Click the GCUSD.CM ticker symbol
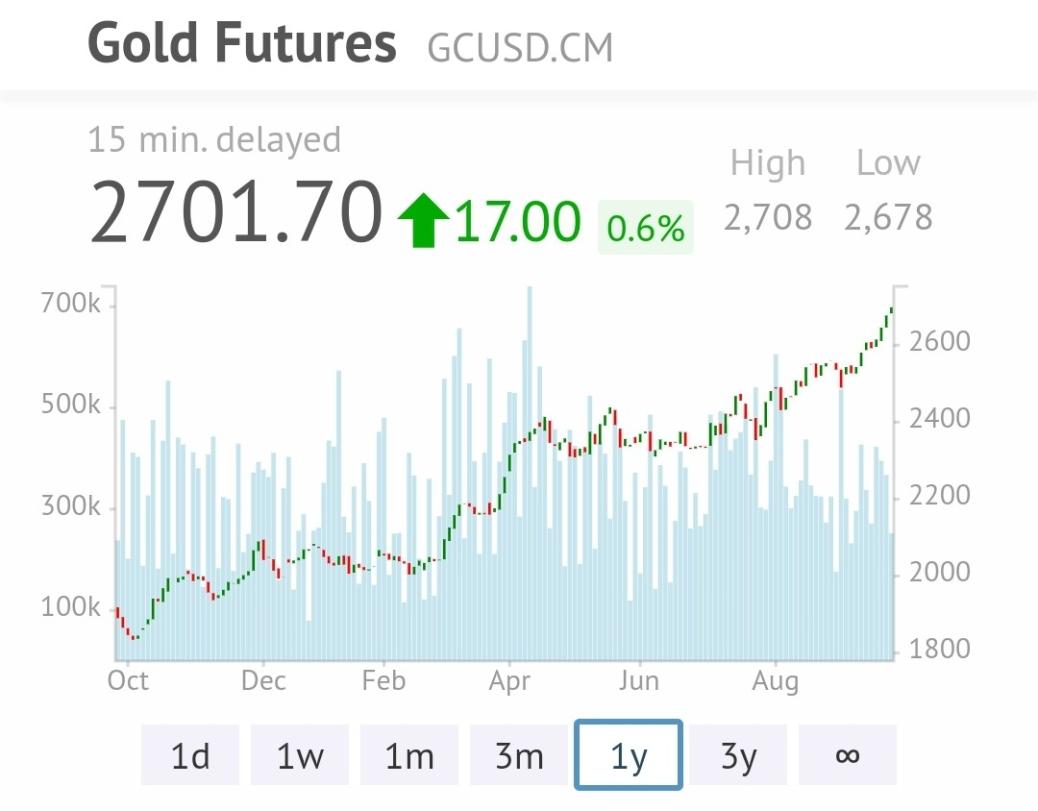Image resolution: width=1038 pixels, height=811 pixels. click(x=520, y=47)
